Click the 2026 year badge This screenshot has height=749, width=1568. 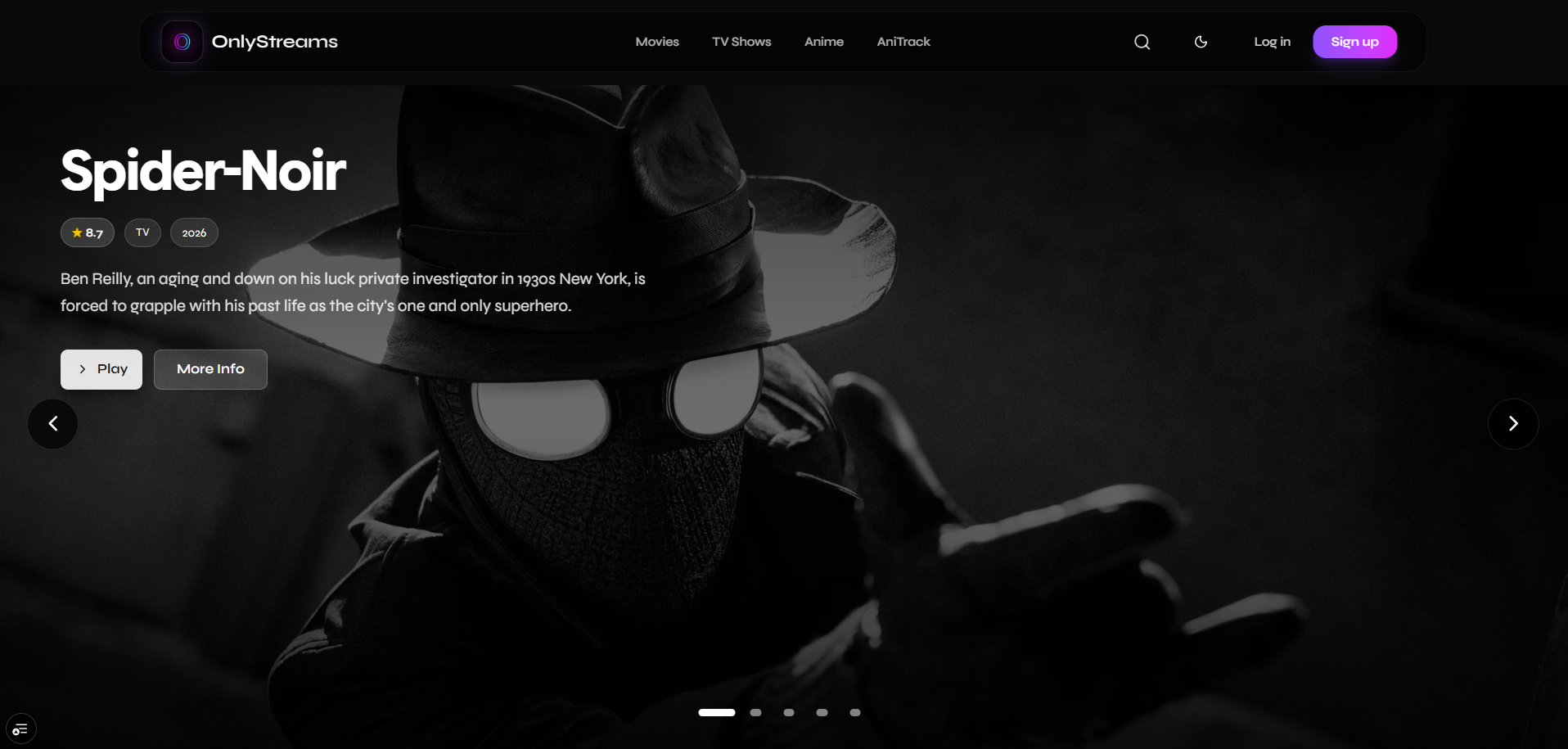click(x=194, y=232)
